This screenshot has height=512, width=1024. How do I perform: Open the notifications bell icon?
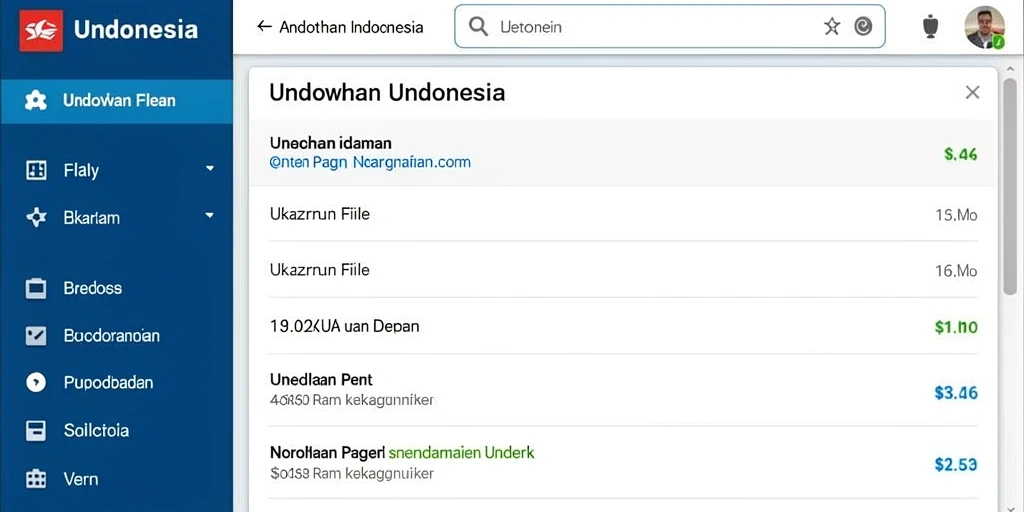[931, 27]
